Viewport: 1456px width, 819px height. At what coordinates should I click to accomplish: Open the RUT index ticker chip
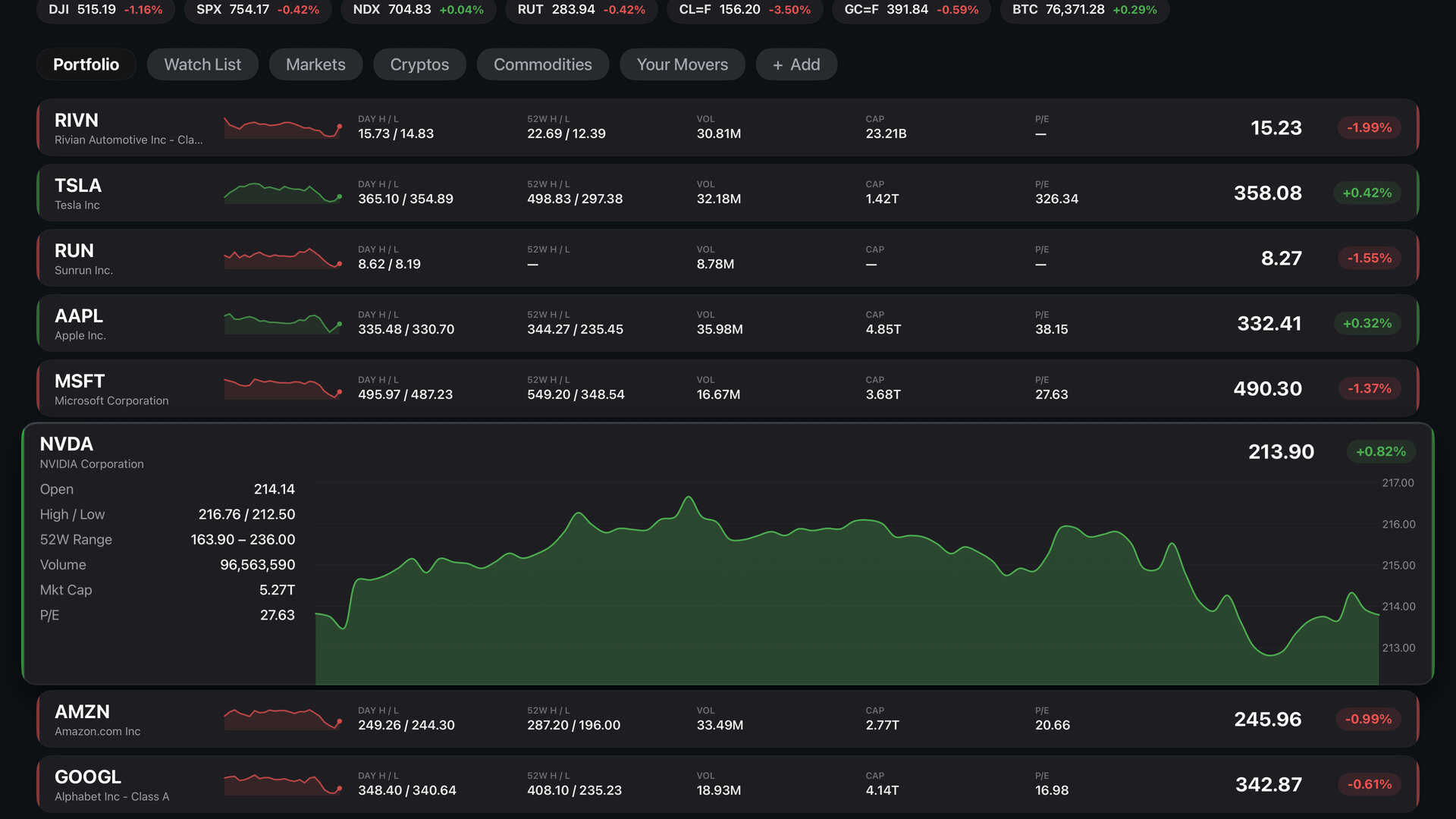(x=582, y=10)
